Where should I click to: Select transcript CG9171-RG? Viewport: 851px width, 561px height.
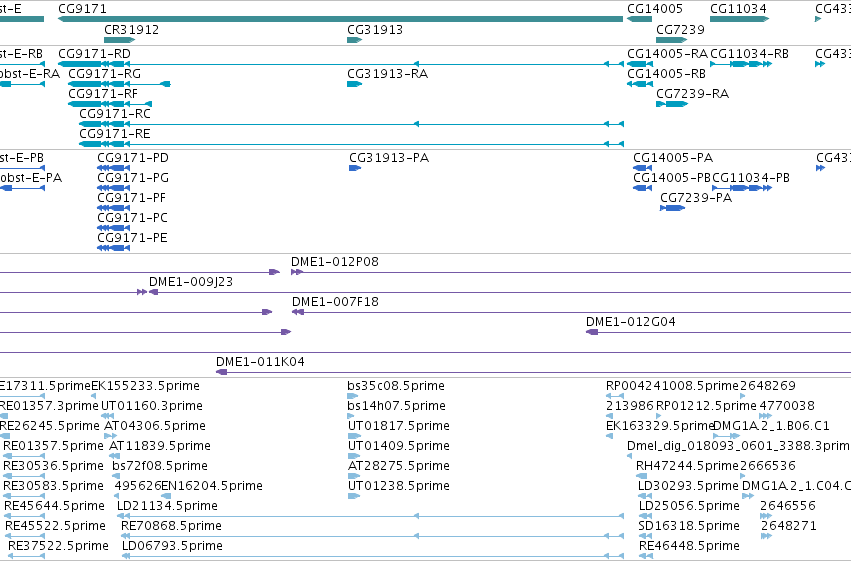(x=105, y=74)
